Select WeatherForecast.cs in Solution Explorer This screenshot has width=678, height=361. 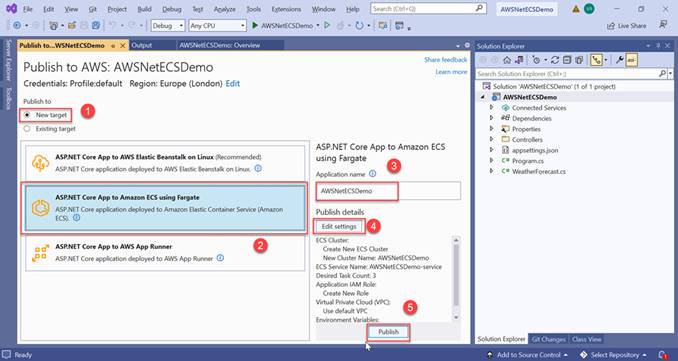[538, 171]
